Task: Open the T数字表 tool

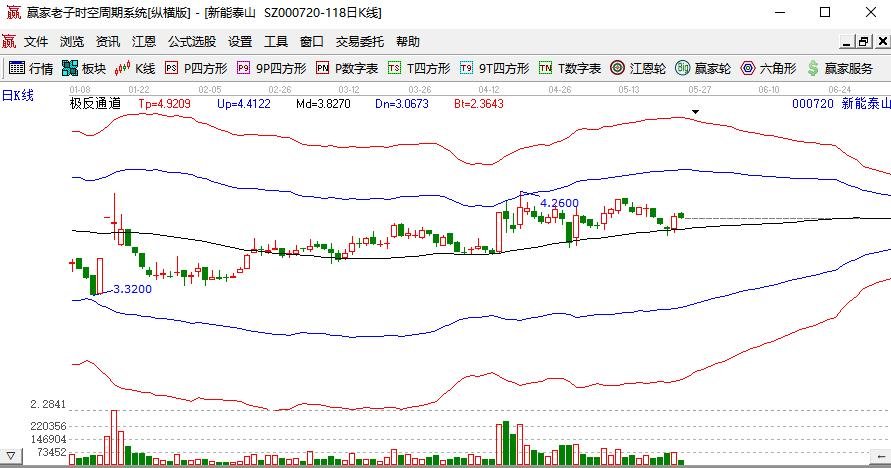Action: tap(570, 69)
